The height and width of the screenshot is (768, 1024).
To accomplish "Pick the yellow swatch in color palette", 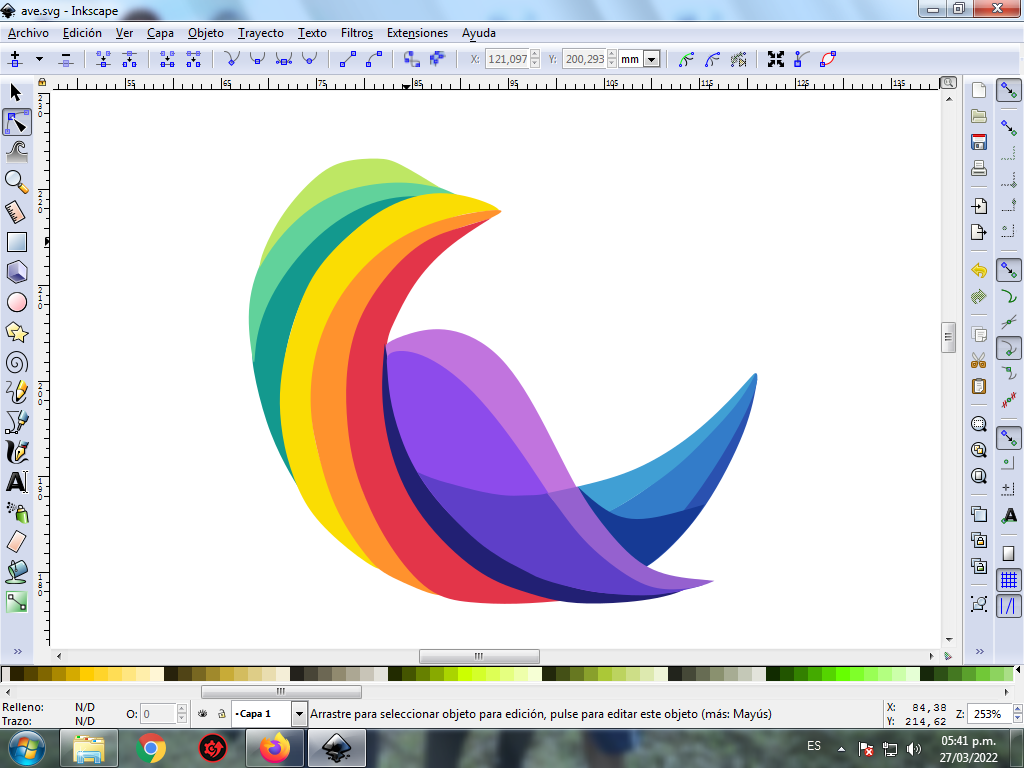I will 88,675.
